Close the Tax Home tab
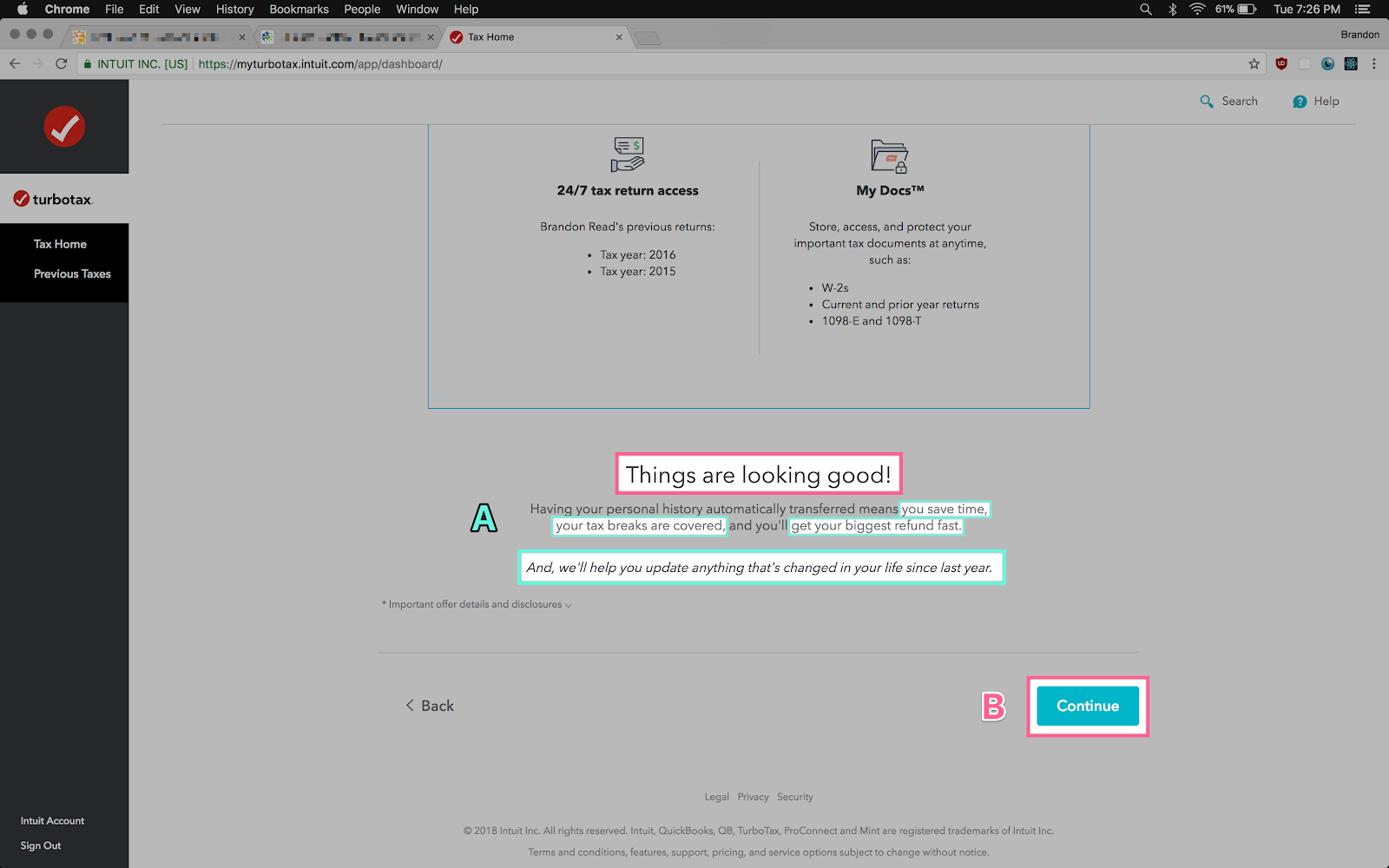This screenshot has width=1389, height=868. pos(619,37)
